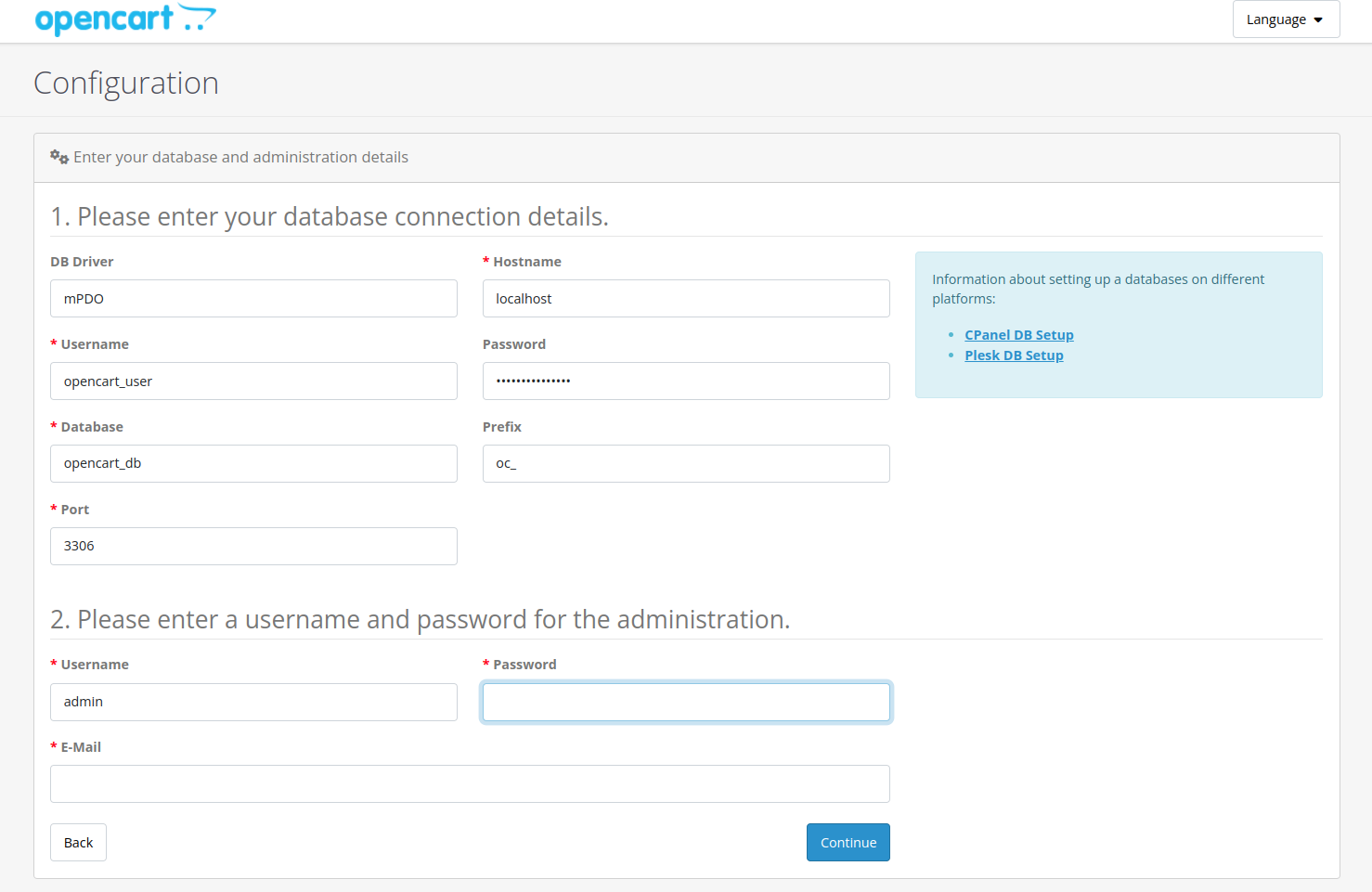The height and width of the screenshot is (892, 1372).
Task: Click the database Username field with opencart_user
Action: (x=253, y=381)
